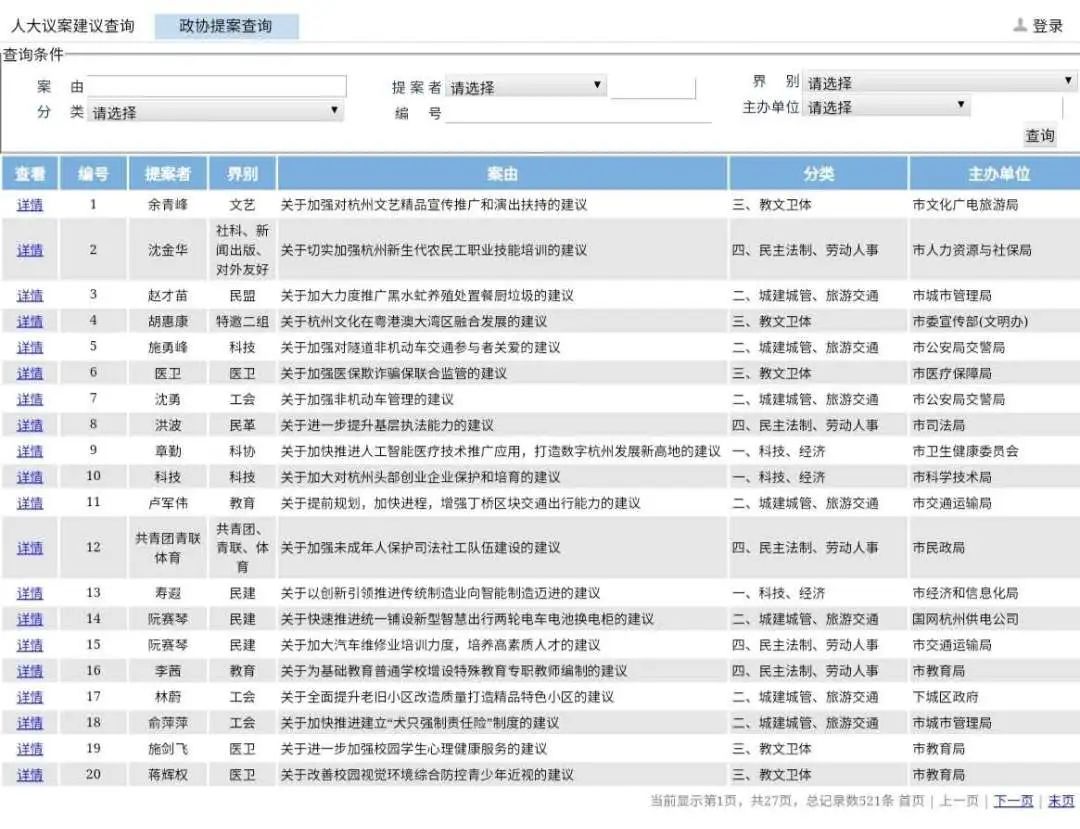The image size is (1080, 829).
Task: Open 详情 for proposal 6 医卫
Action: click(x=30, y=373)
